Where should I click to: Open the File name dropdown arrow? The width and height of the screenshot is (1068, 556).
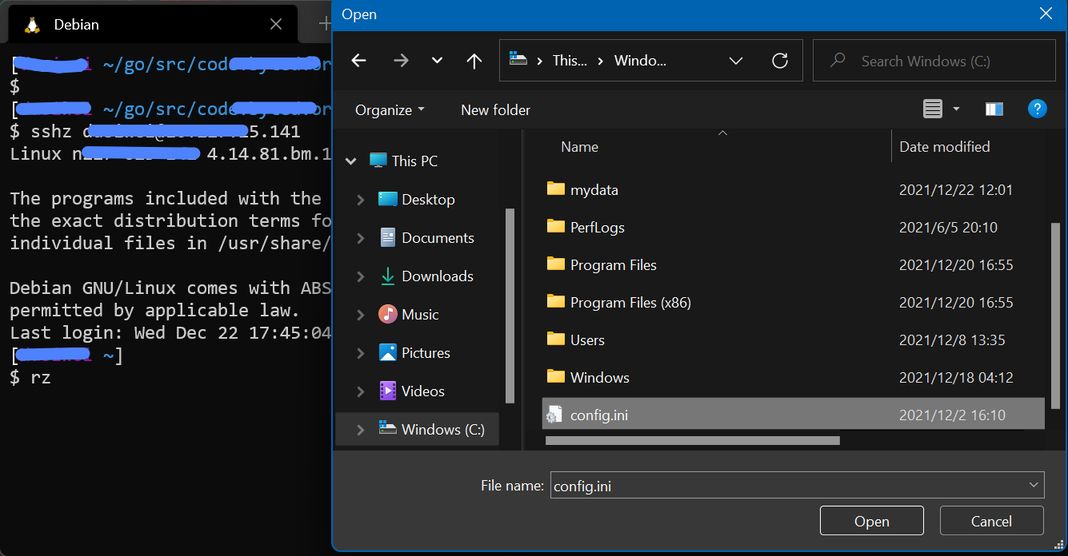[x=1034, y=485]
